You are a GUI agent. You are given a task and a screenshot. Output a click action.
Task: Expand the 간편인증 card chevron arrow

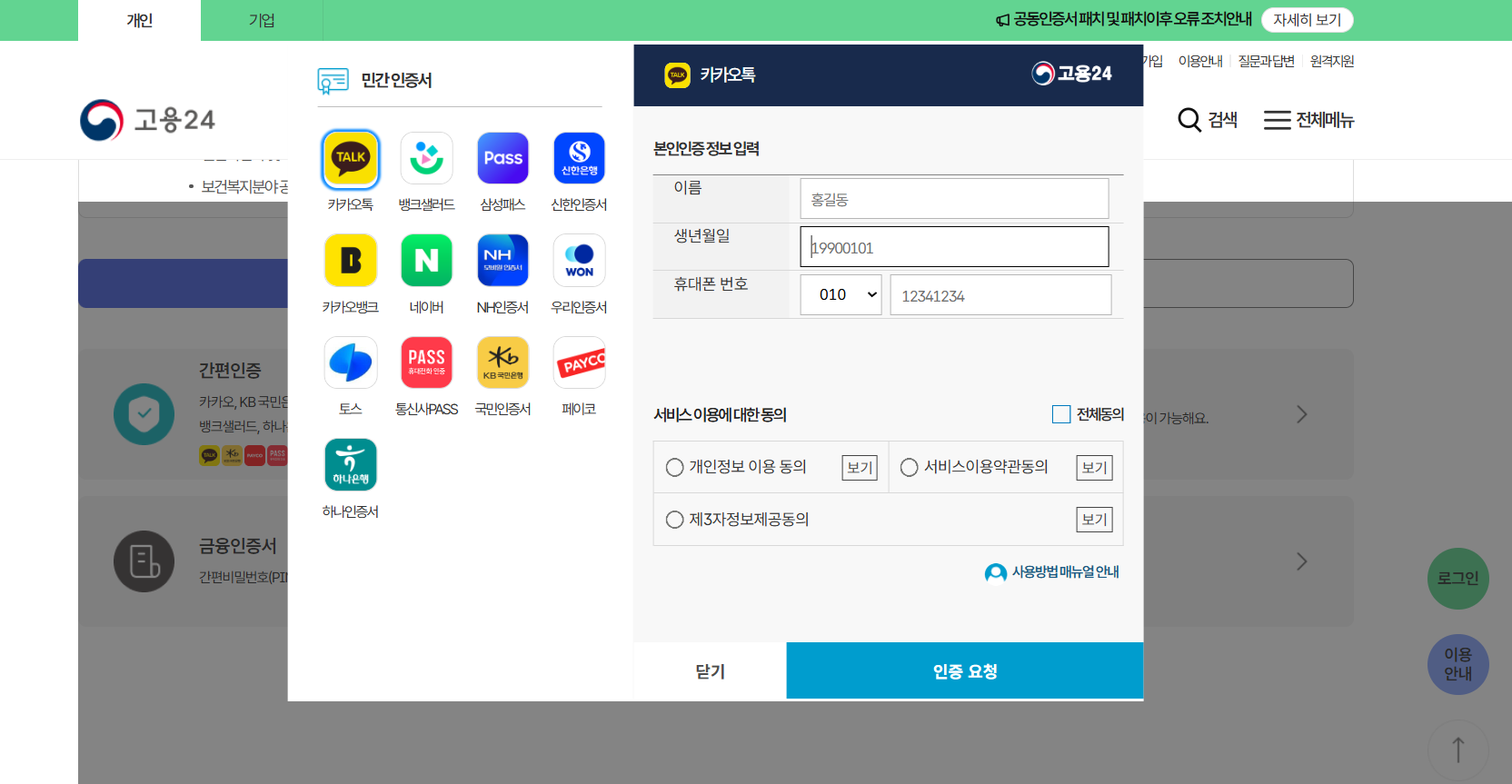click(x=1301, y=414)
